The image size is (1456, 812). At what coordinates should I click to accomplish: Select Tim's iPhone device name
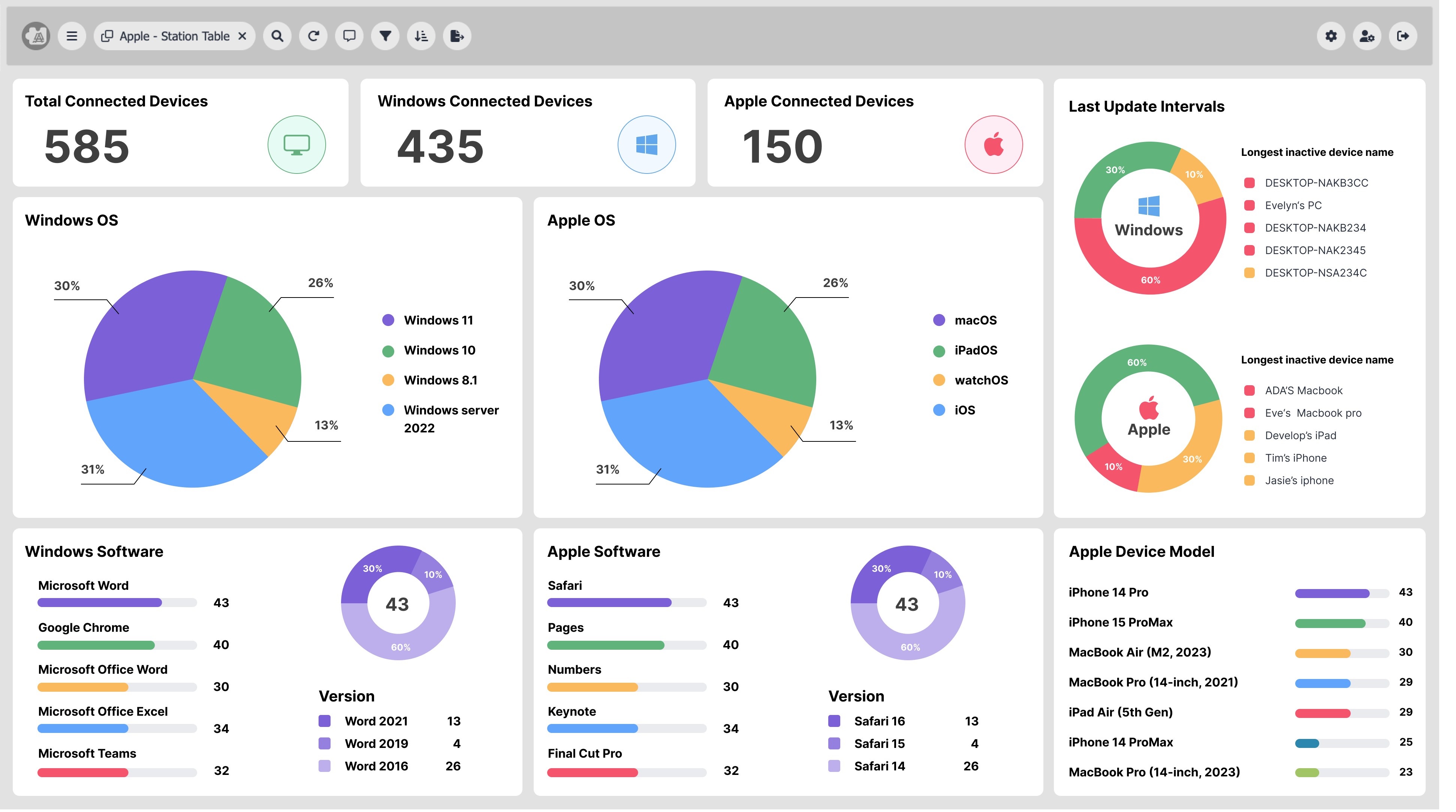1296,458
